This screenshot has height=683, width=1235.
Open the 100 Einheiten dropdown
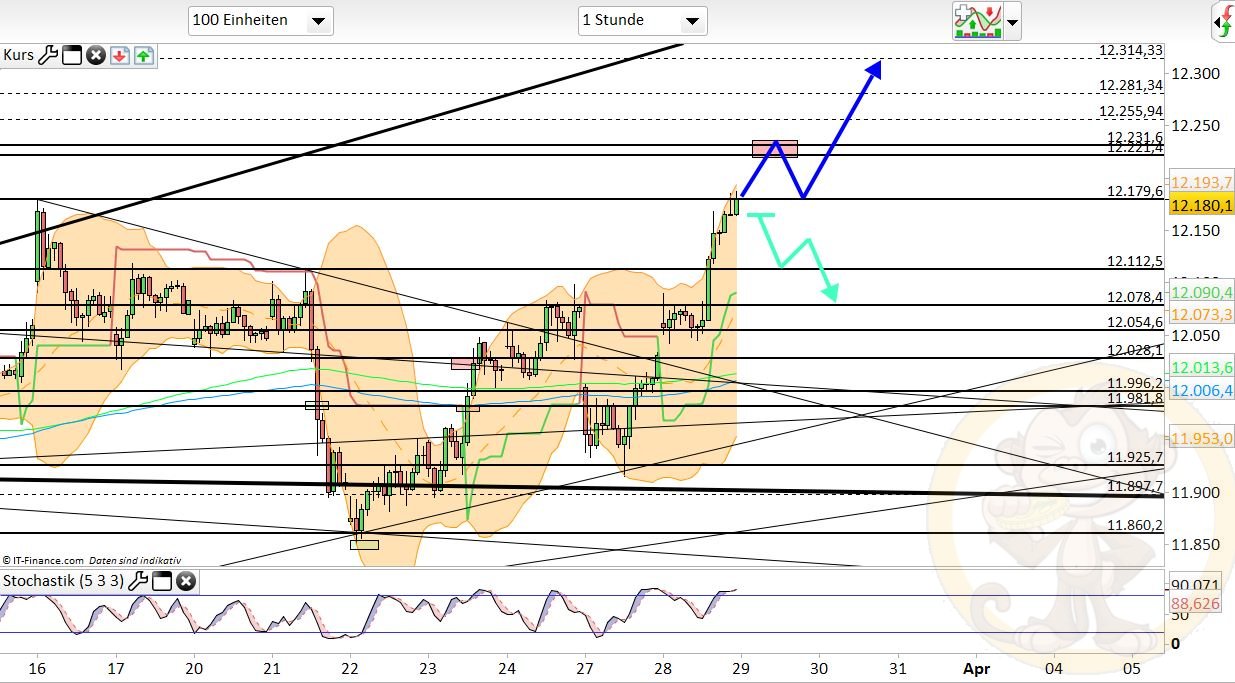260,20
